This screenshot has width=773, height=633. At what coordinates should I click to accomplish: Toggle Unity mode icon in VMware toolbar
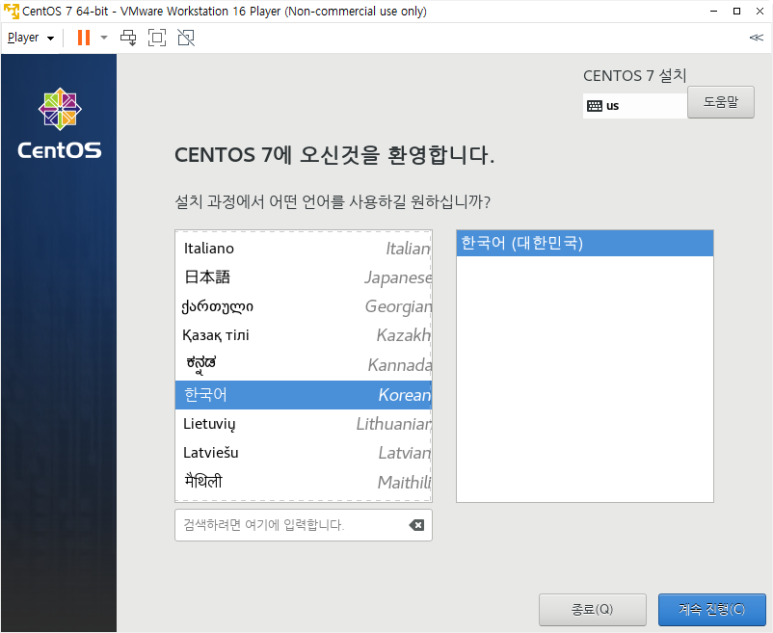click(186, 37)
